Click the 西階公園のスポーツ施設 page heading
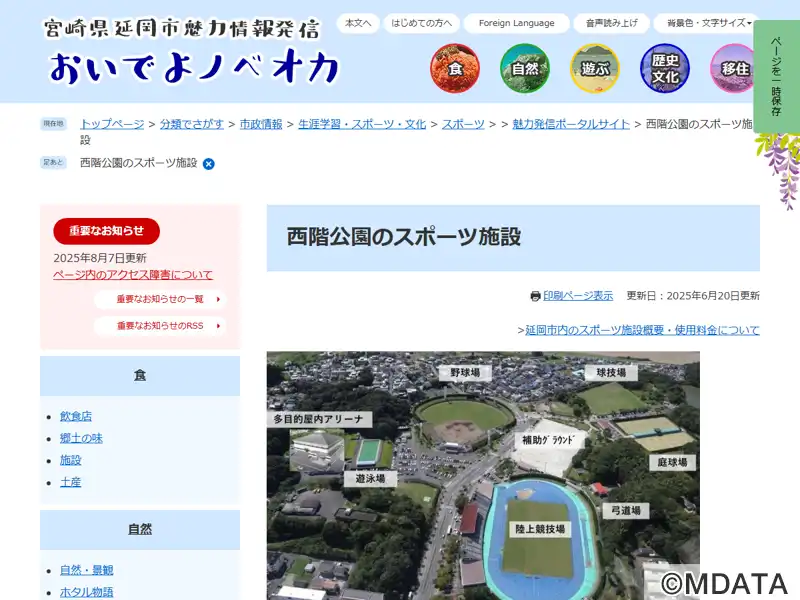Image resolution: width=800 pixels, height=600 pixels. pyautogui.click(x=404, y=237)
